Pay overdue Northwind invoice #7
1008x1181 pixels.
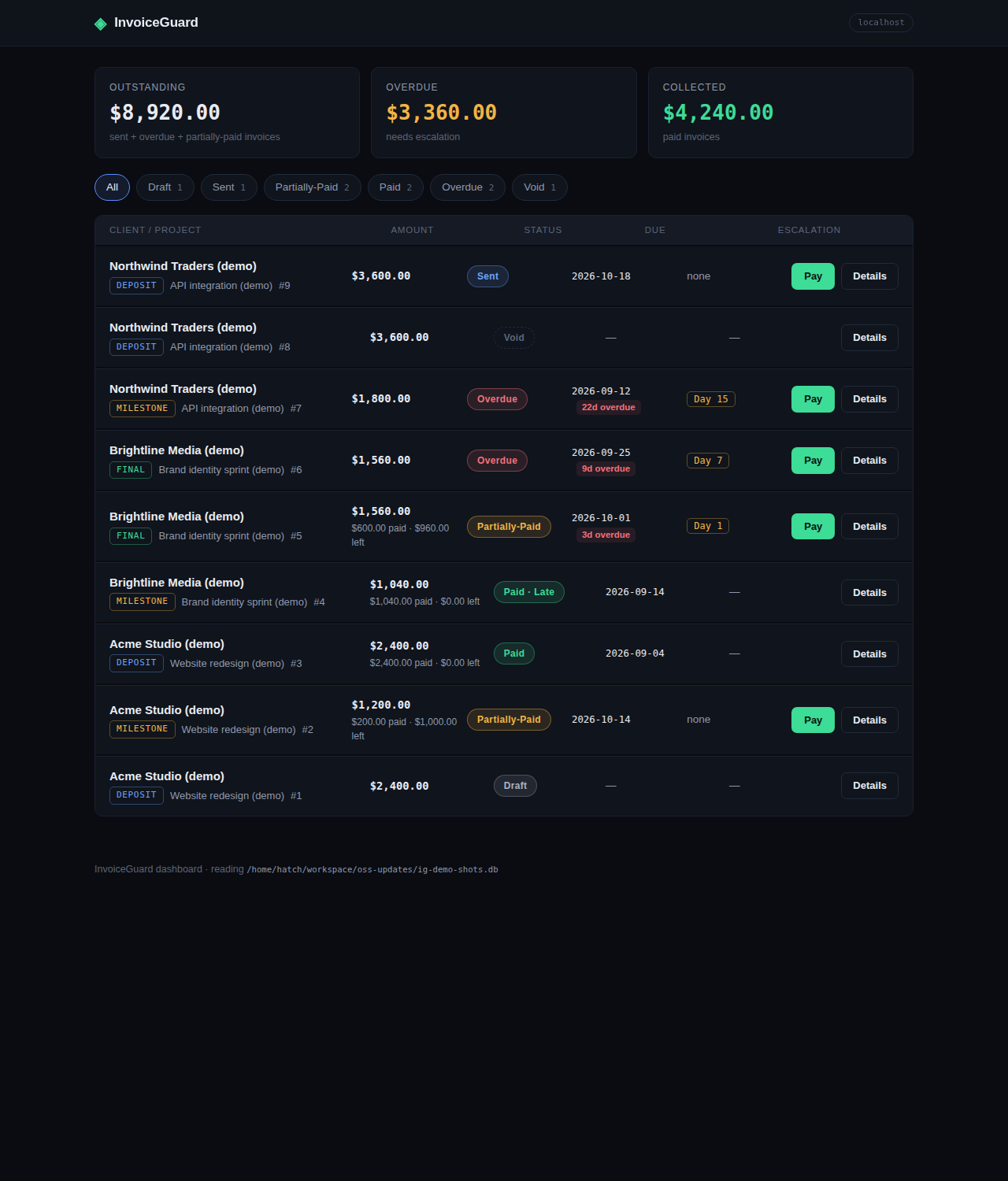(x=813, y=399)
